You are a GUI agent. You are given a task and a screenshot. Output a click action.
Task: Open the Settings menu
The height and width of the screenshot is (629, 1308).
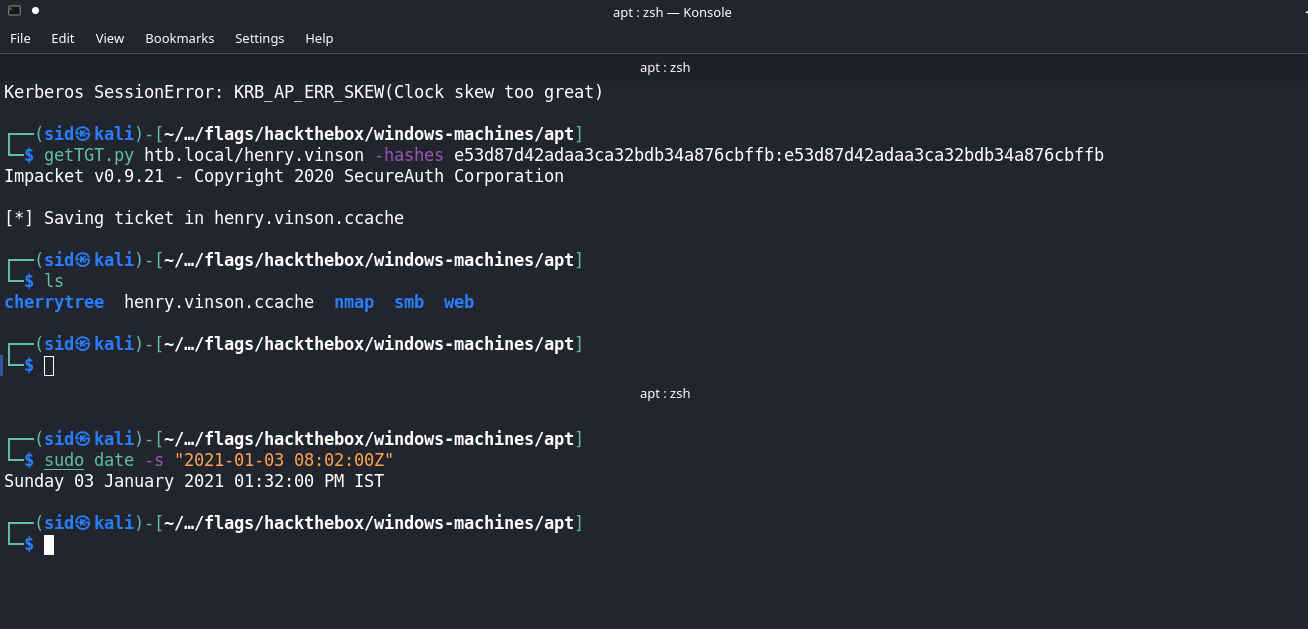point(260,38)
